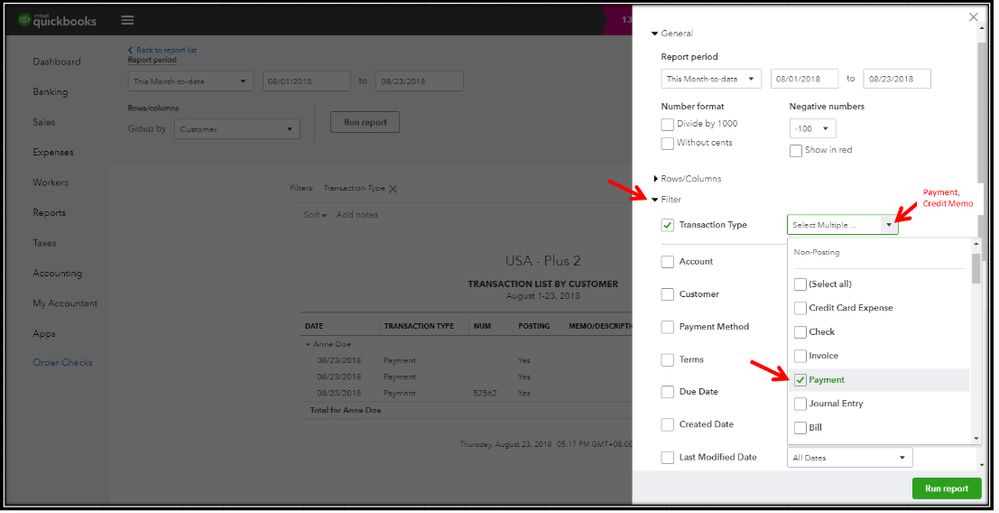Click the background Run report button

point(365,122)
